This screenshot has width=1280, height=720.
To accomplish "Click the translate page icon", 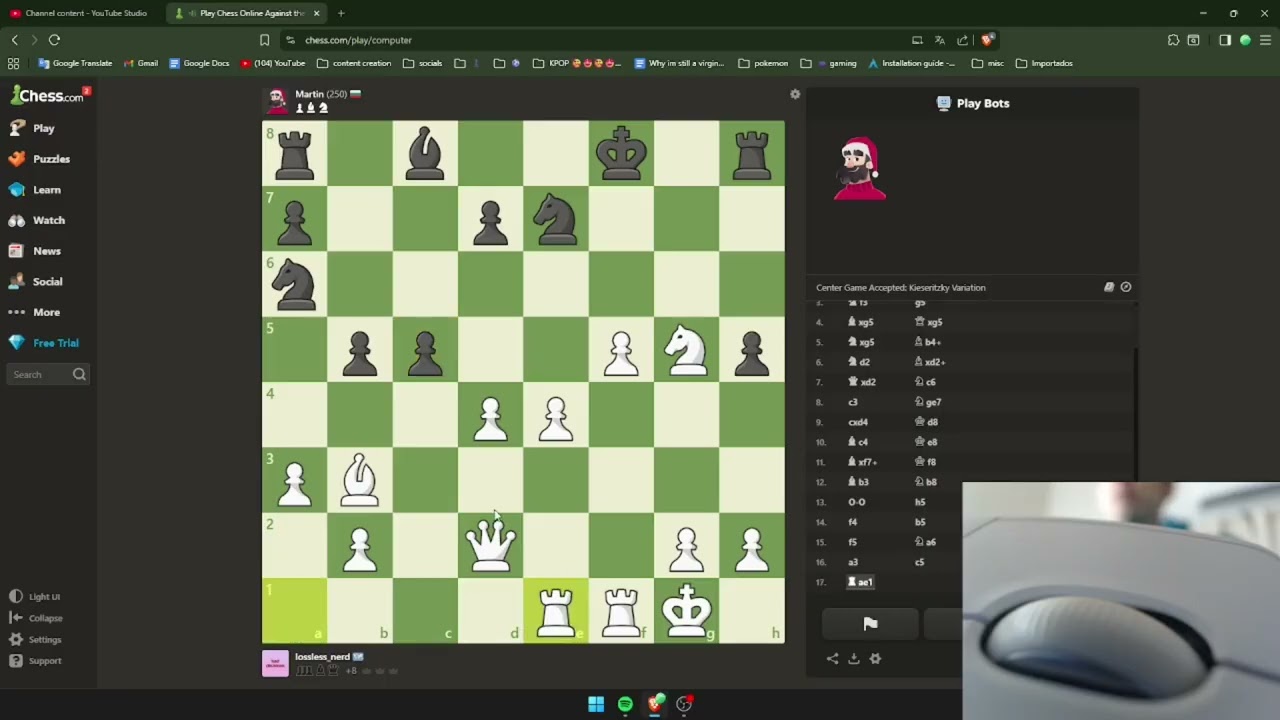I will [x=939, y=40].
